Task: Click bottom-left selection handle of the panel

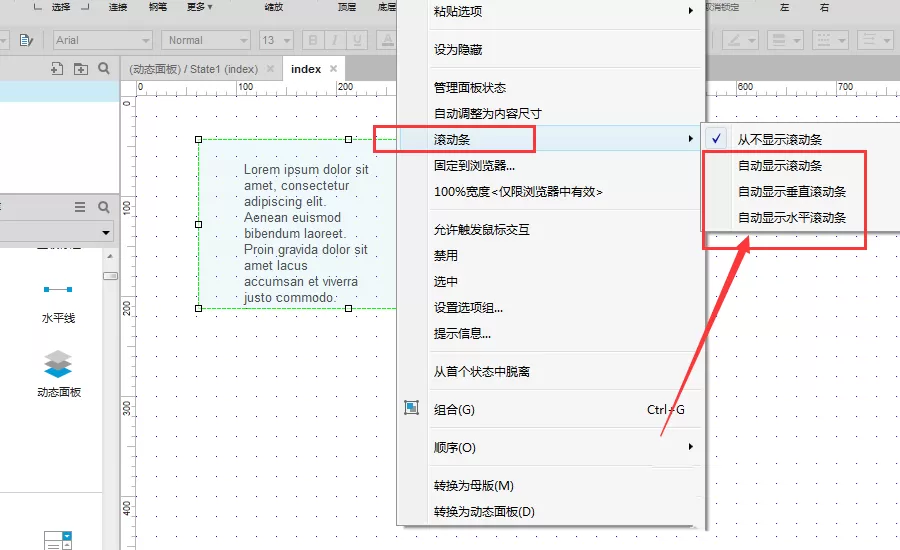Action: coord(199,308)
